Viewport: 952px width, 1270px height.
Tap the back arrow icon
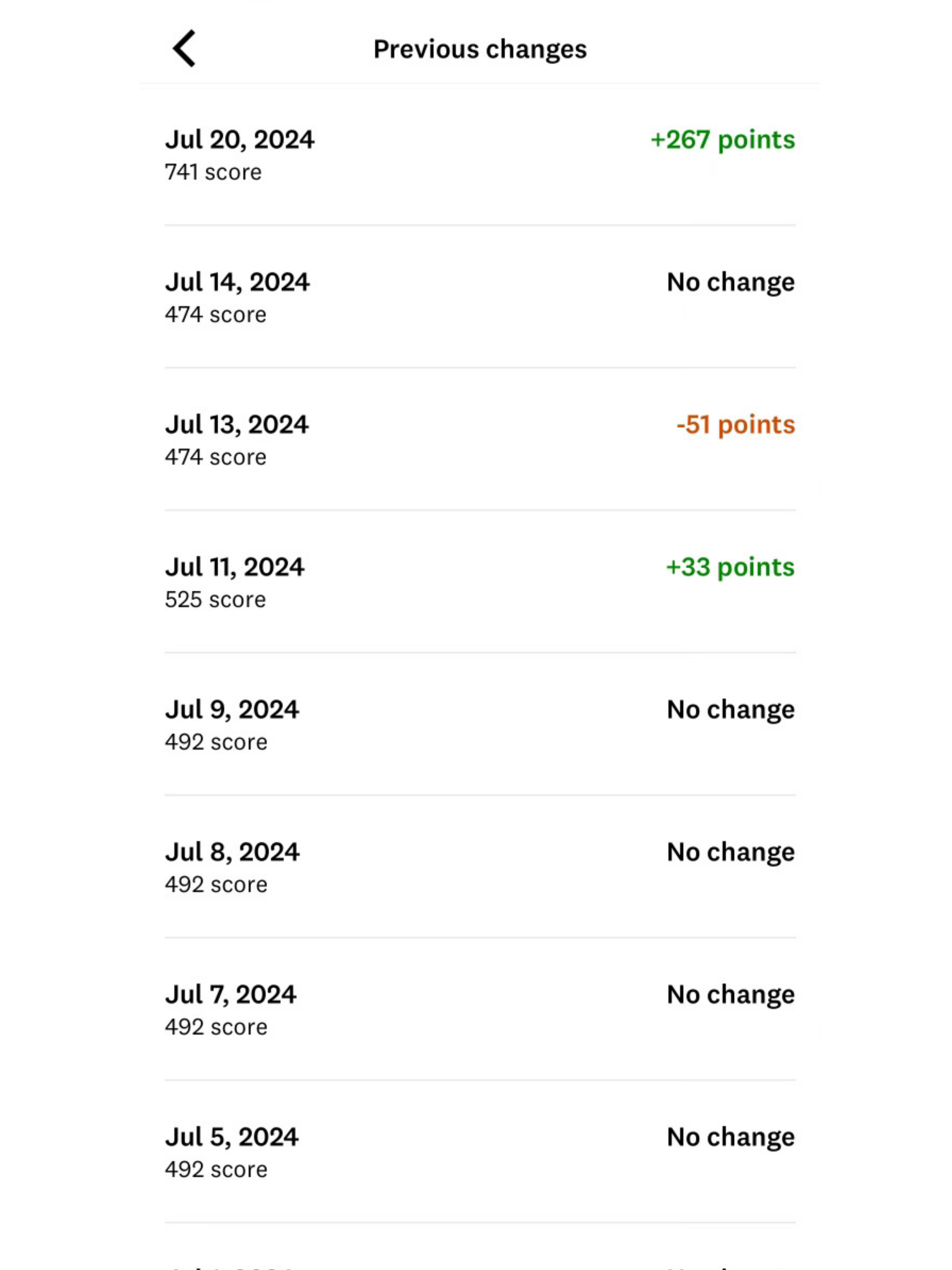(184, 49)
